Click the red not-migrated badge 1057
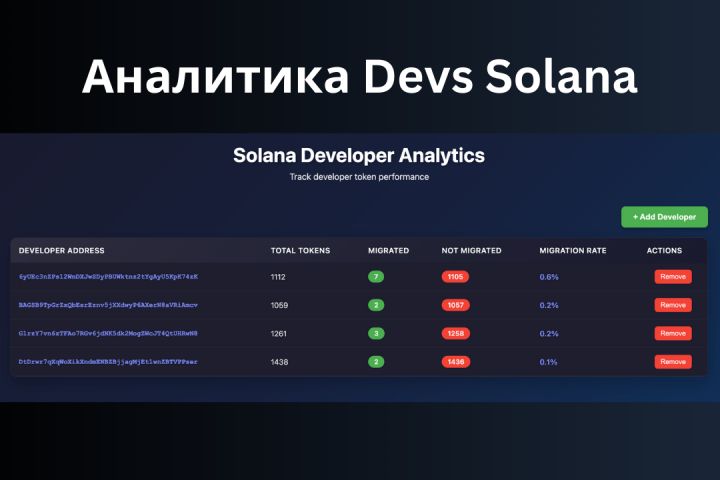 [x=456, y=305]
